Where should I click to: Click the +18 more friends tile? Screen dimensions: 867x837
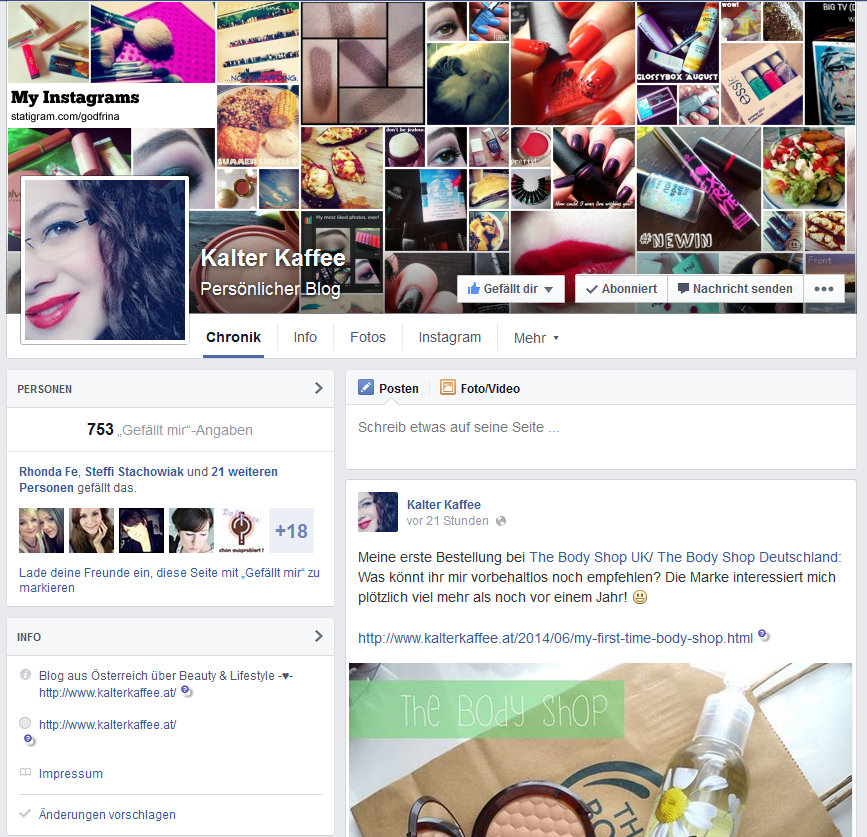(x=291, y=531)
